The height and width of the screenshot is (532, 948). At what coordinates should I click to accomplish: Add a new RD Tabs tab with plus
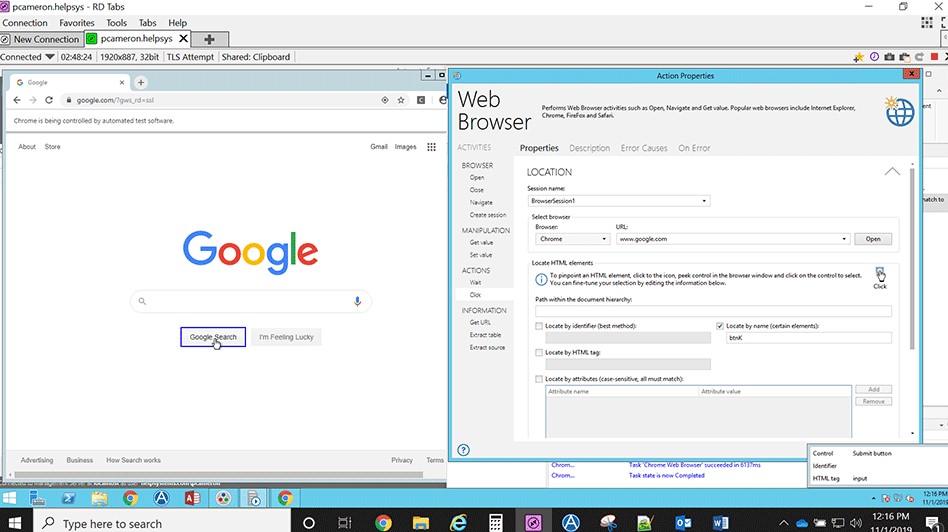(x=209, y=39)
